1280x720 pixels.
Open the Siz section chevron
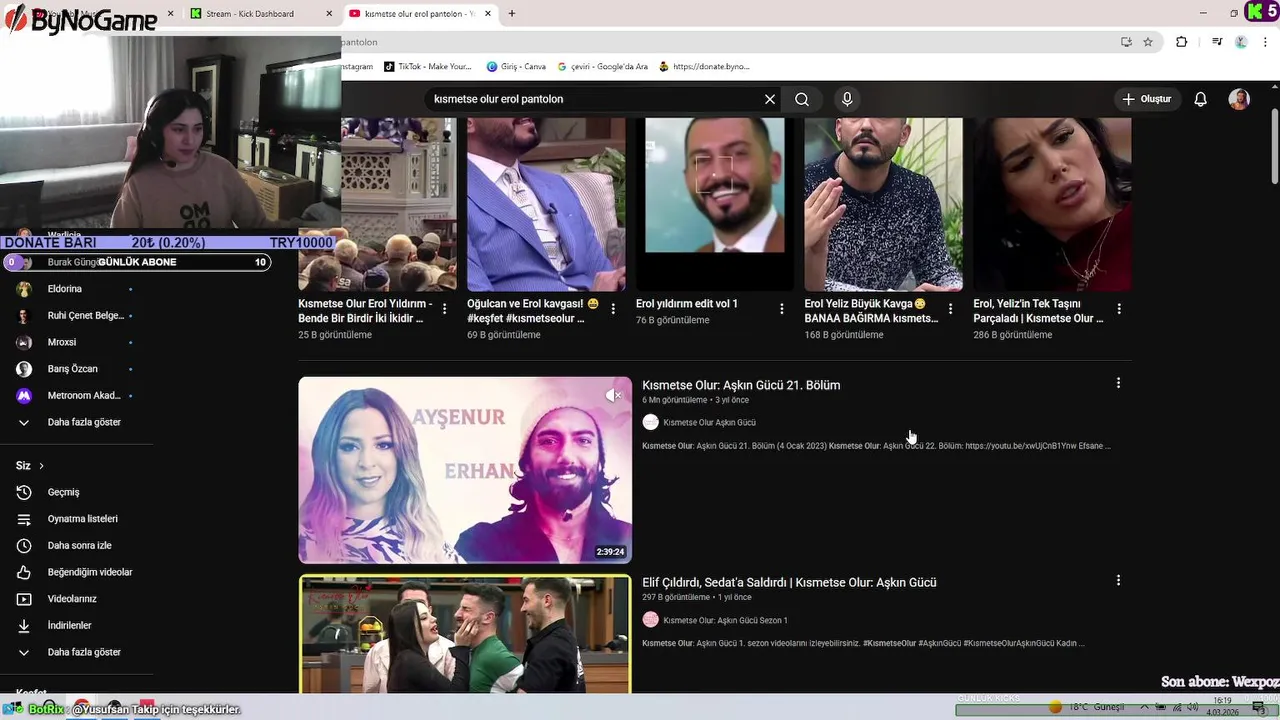[41, 466]
